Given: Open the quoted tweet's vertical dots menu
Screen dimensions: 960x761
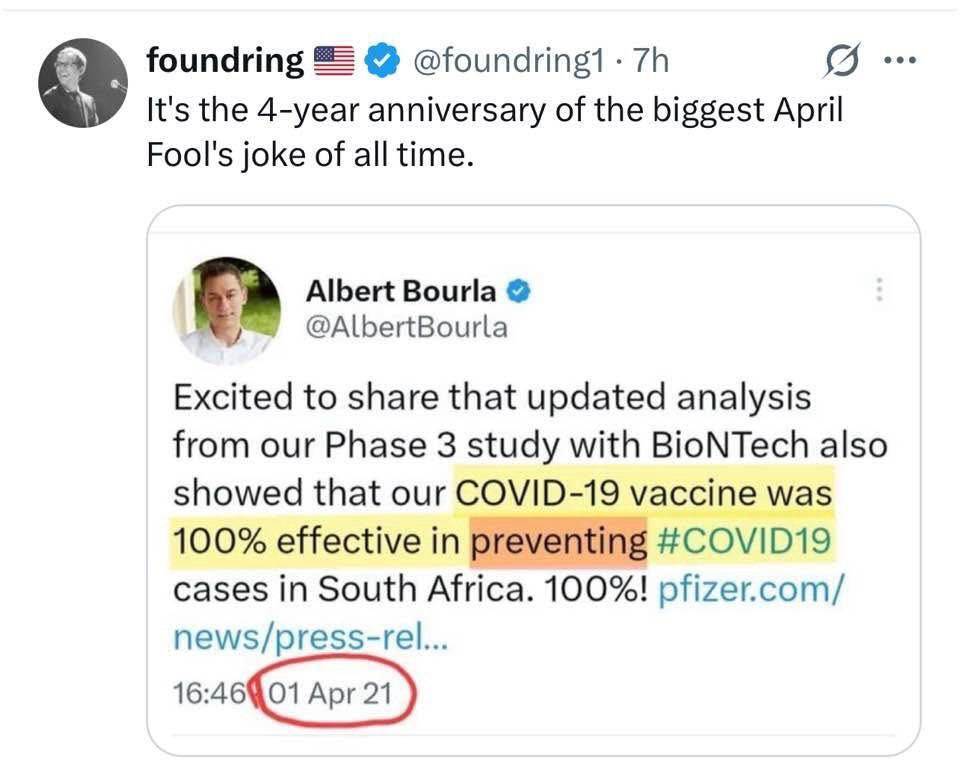Looking at the screenshot, I should [879, 290].
